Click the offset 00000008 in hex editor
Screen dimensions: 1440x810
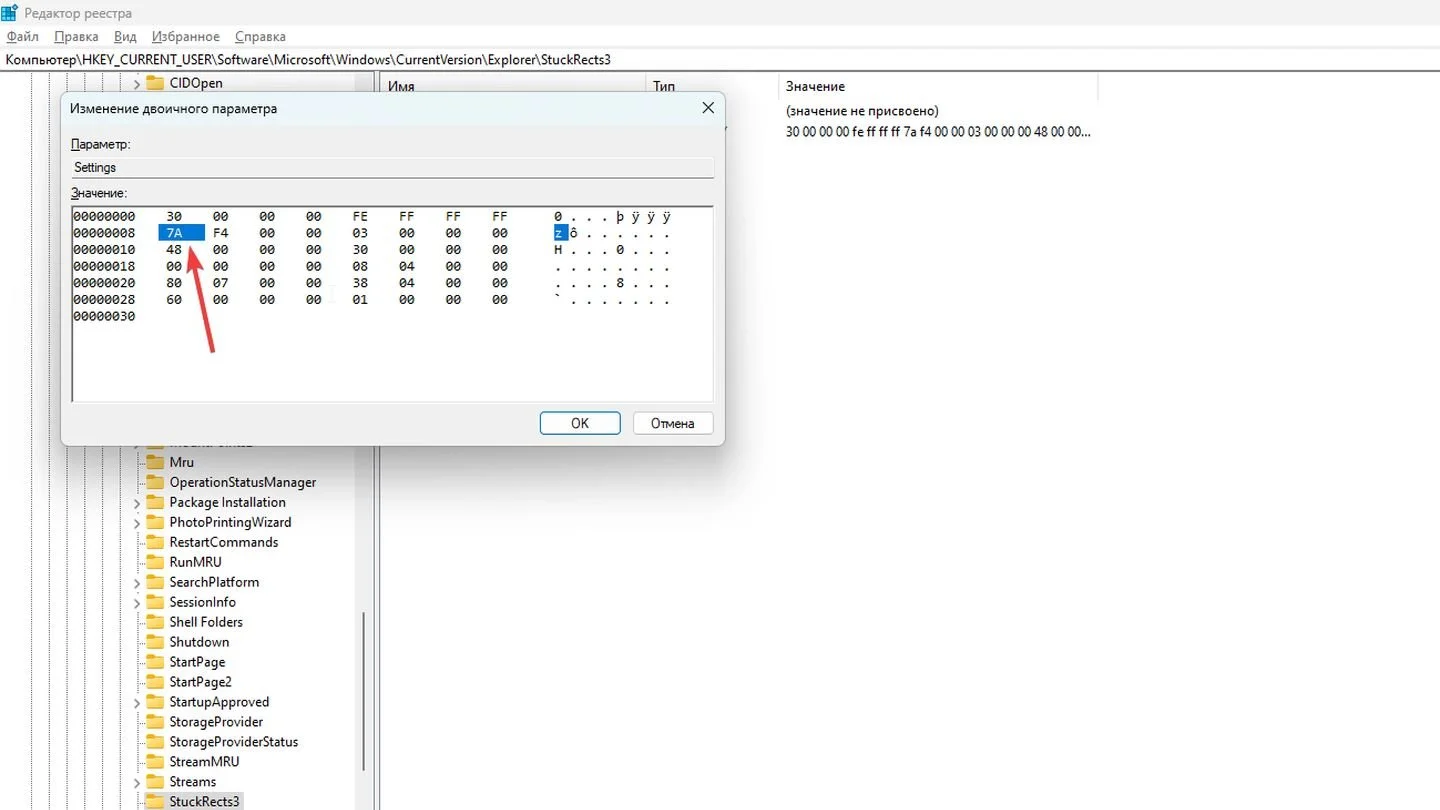pyautogui.click(x=104, y=233)
